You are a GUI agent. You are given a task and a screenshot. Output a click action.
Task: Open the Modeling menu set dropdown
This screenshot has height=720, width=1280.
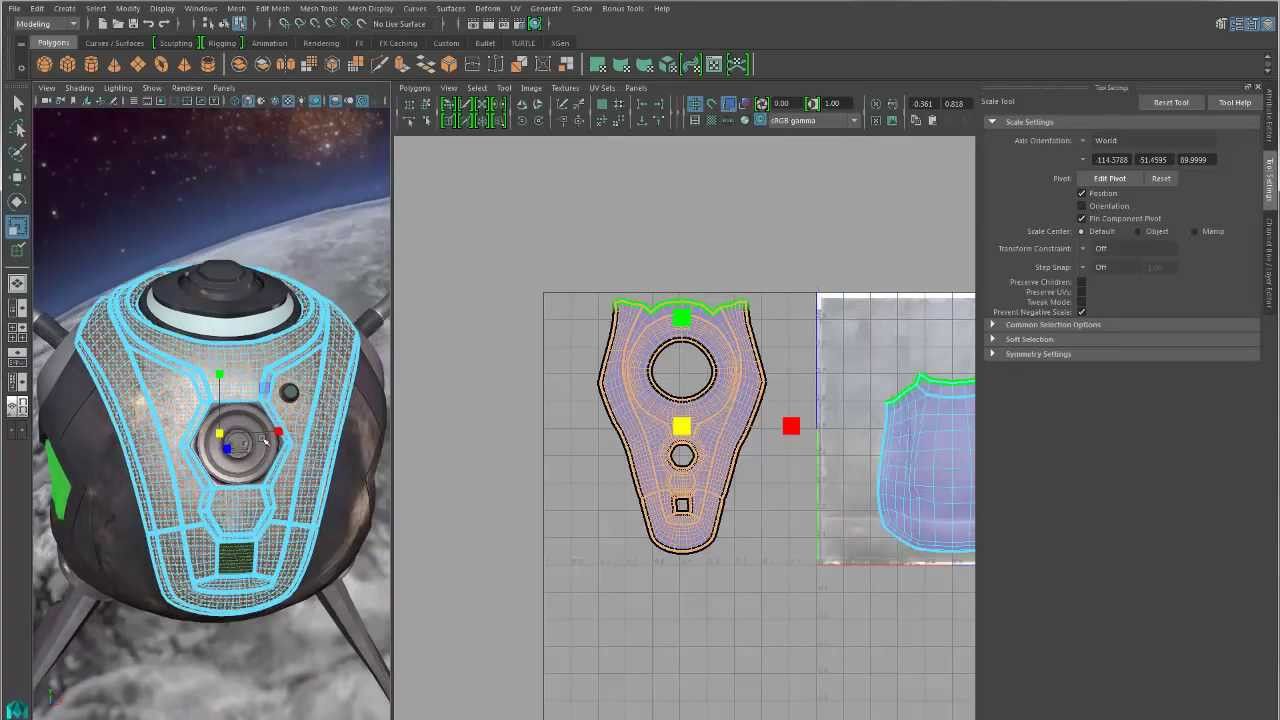coord(45,23)
